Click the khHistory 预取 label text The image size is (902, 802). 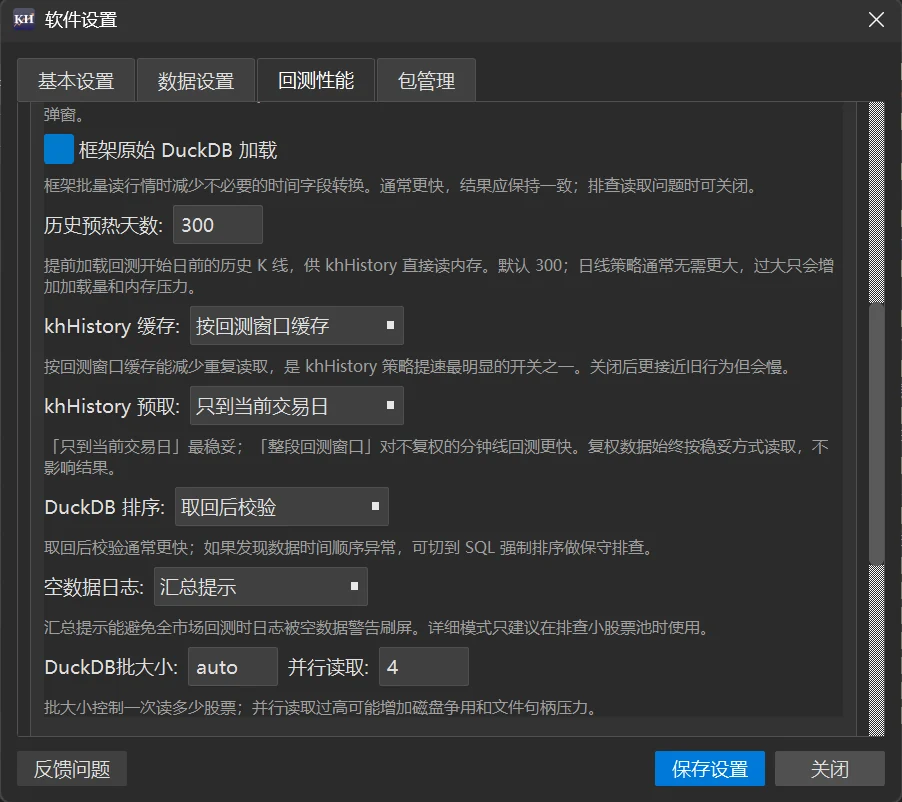click(112, 406)
